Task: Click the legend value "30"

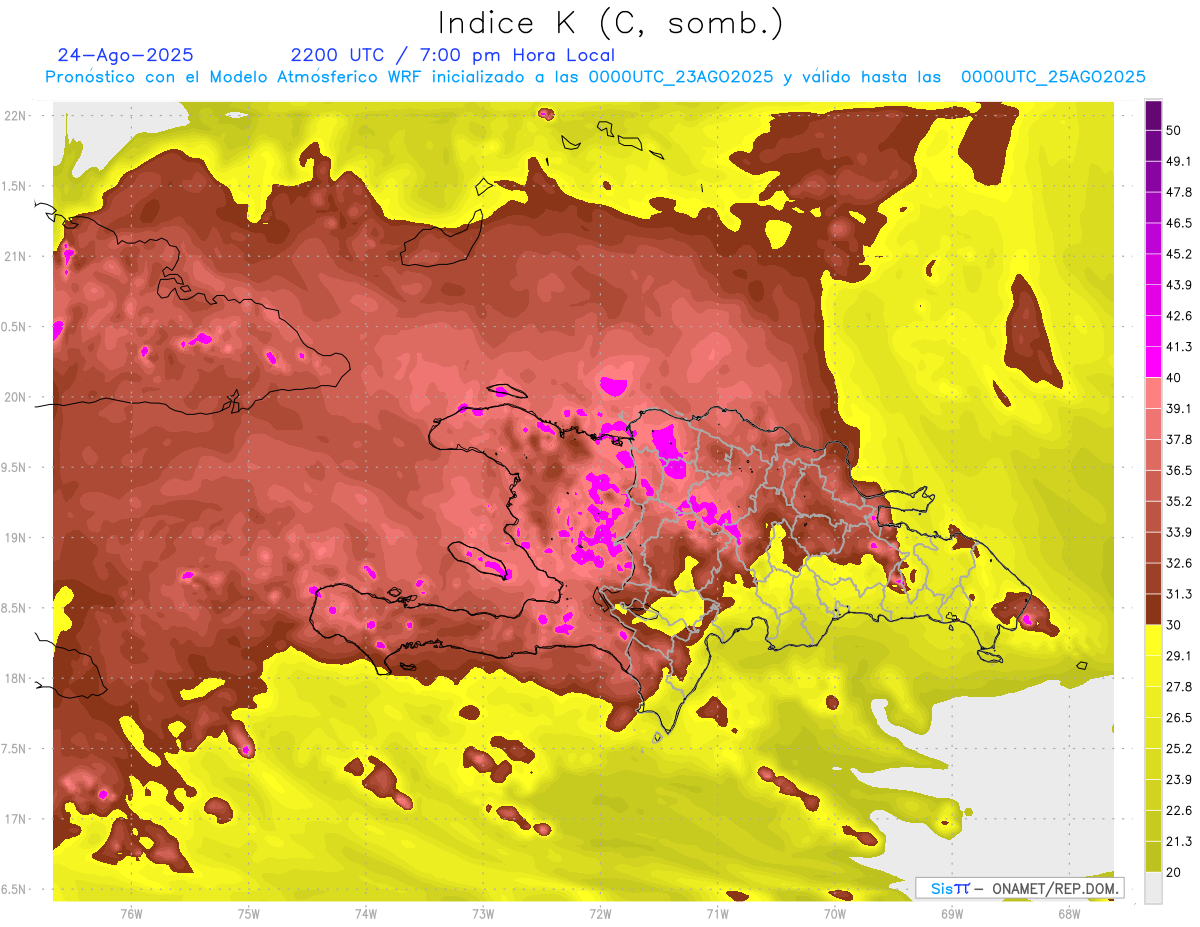Action: (1174, 625)
